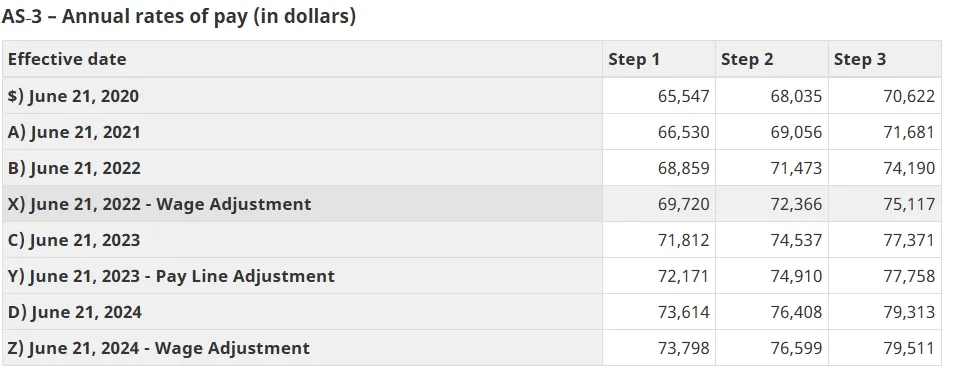
Task: Click the 65,547 Step 1 value
Action: [x=683, y=96]
